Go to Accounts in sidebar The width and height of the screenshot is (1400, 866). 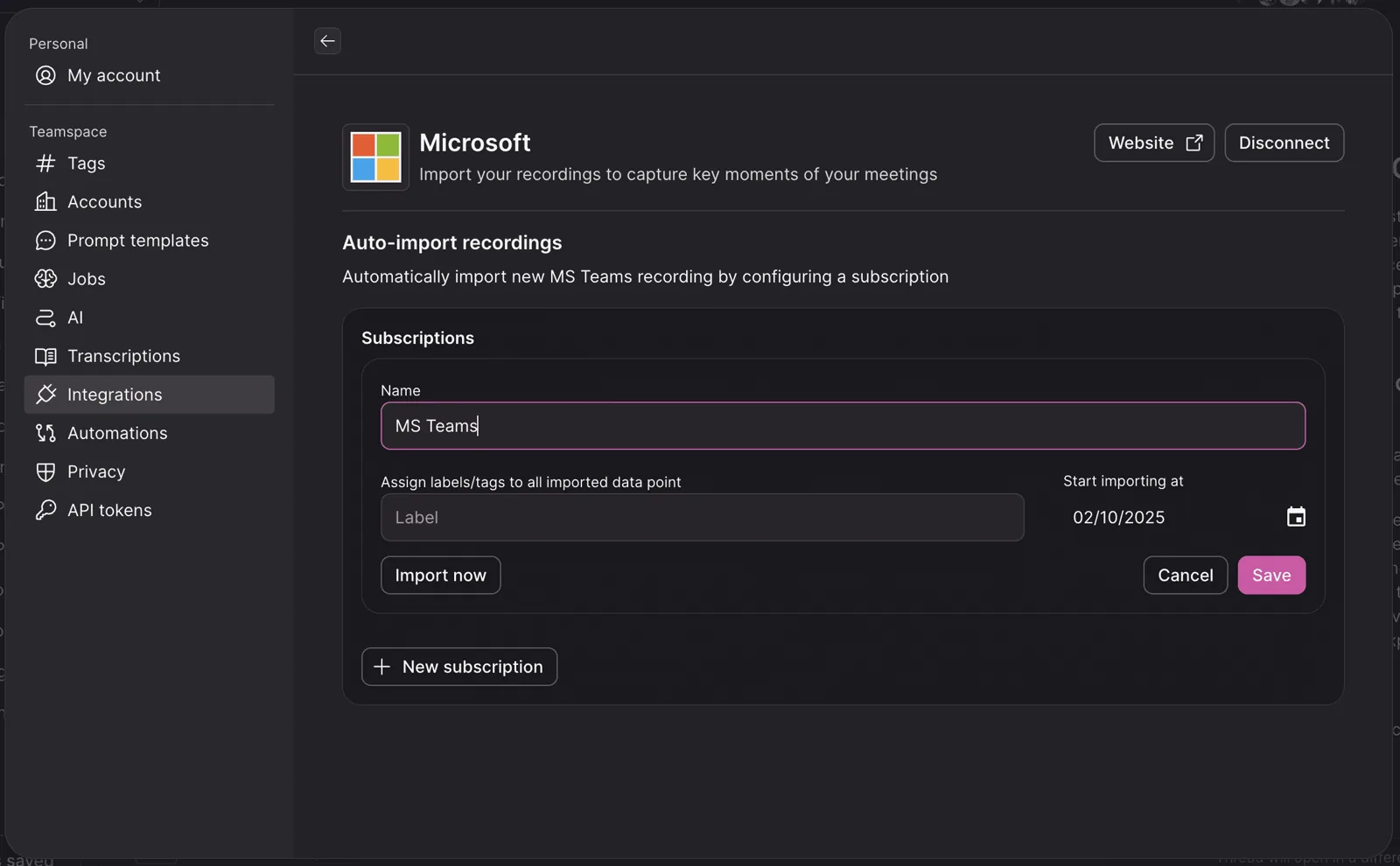coord(149,202)
